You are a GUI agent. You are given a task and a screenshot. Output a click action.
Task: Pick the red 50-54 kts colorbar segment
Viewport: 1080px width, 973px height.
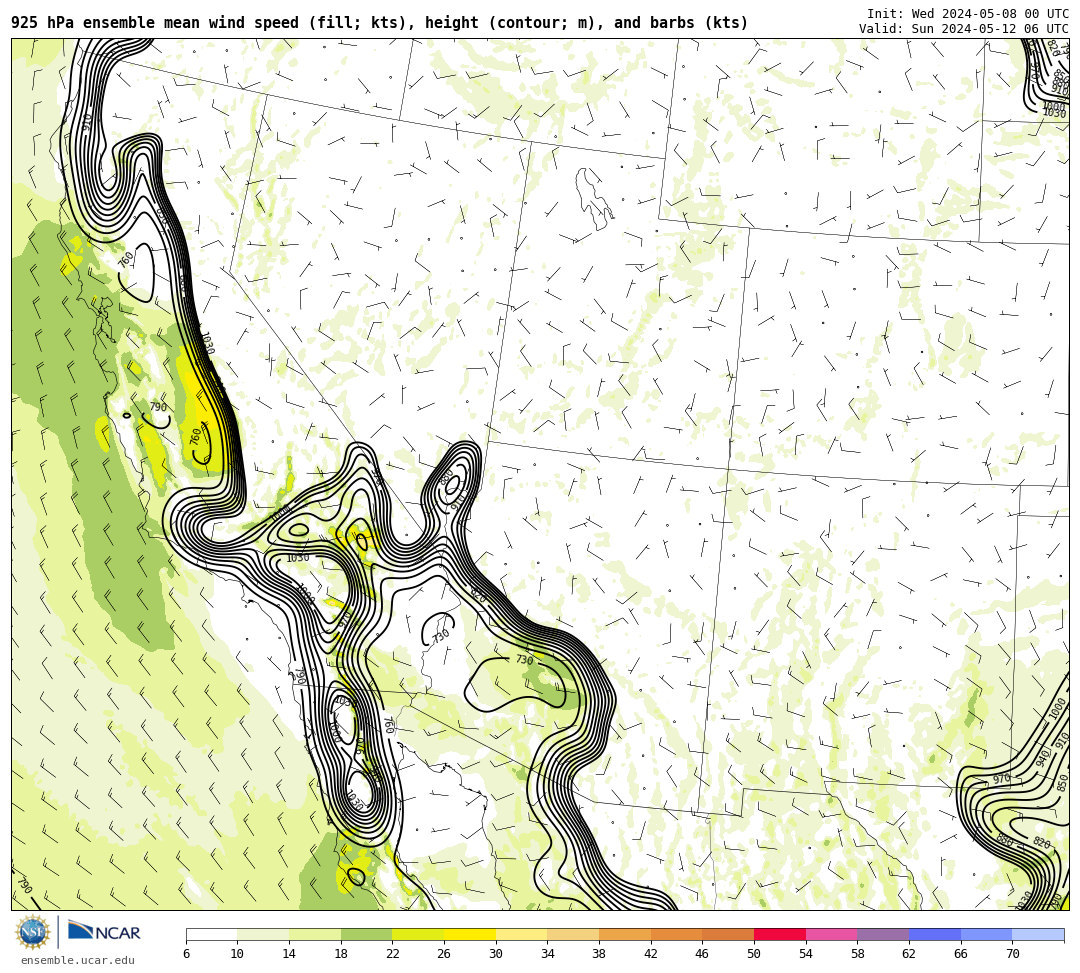tap(780, 934)
